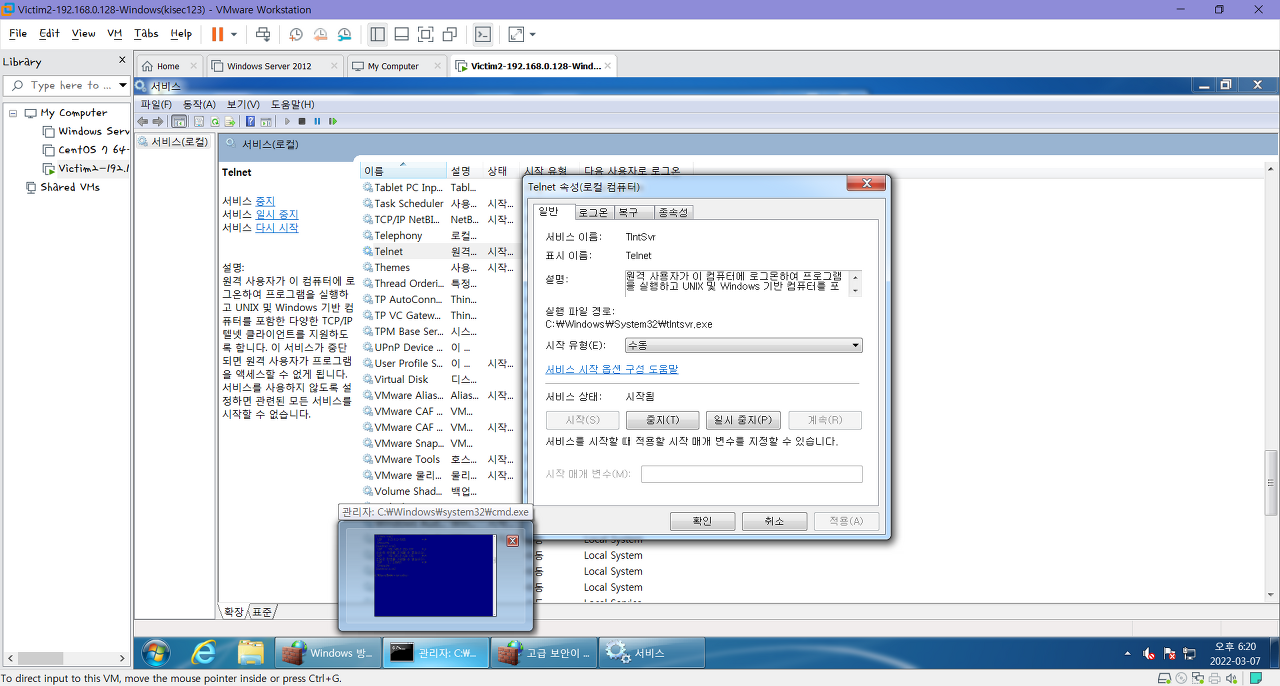Revert VM to previous snapshot
The height and width of the screenshot is (686, 1280).
tap(320, 34)
